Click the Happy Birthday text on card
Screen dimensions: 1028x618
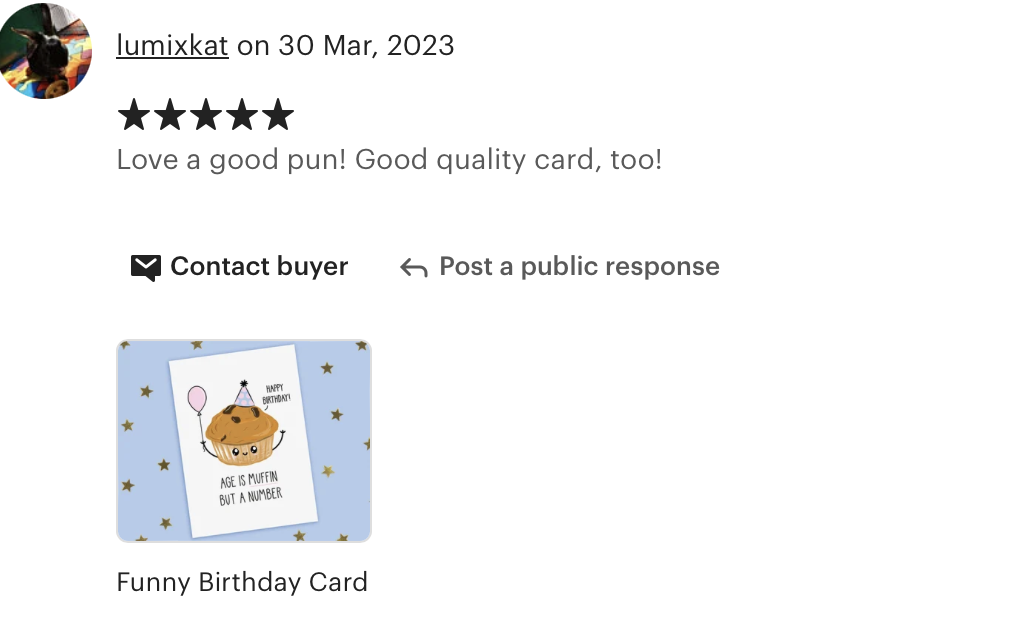(x=275, y=394)
